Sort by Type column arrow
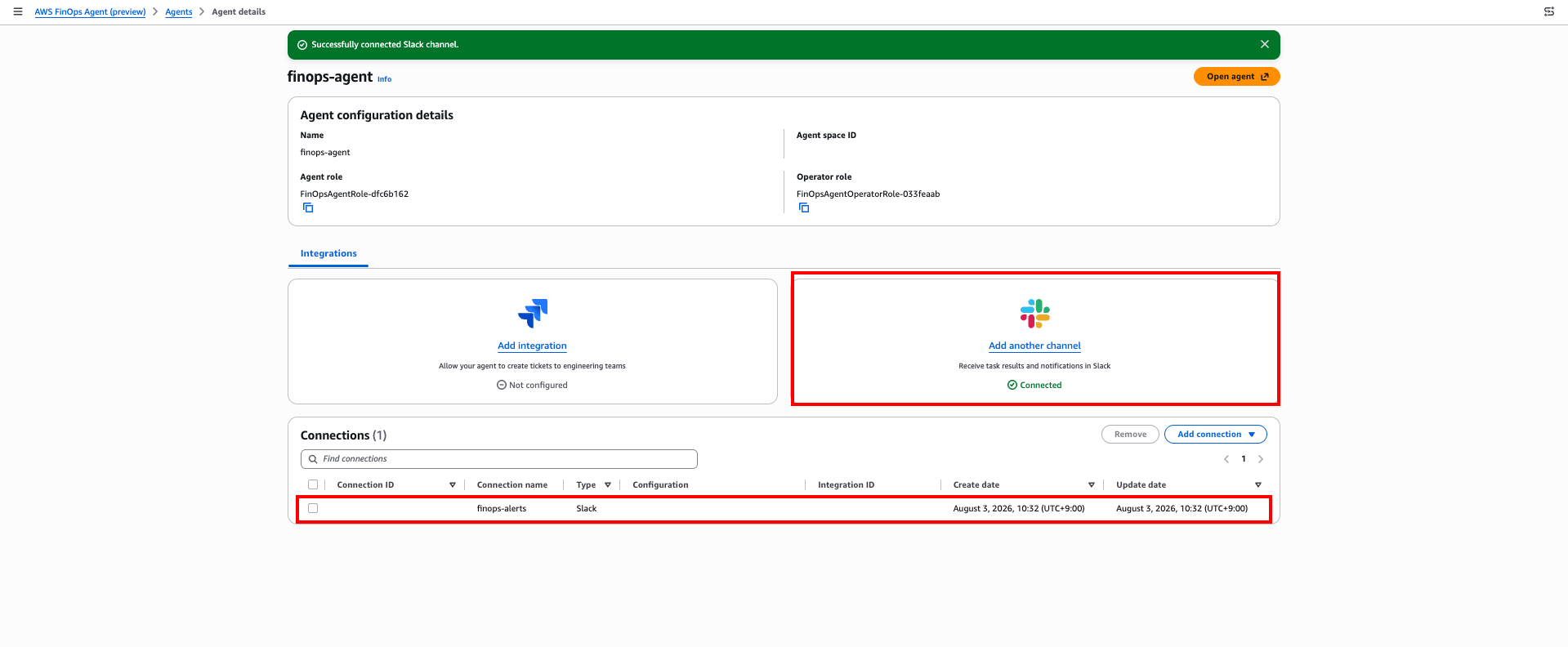 pyautogui.click(x=608, y=485)
